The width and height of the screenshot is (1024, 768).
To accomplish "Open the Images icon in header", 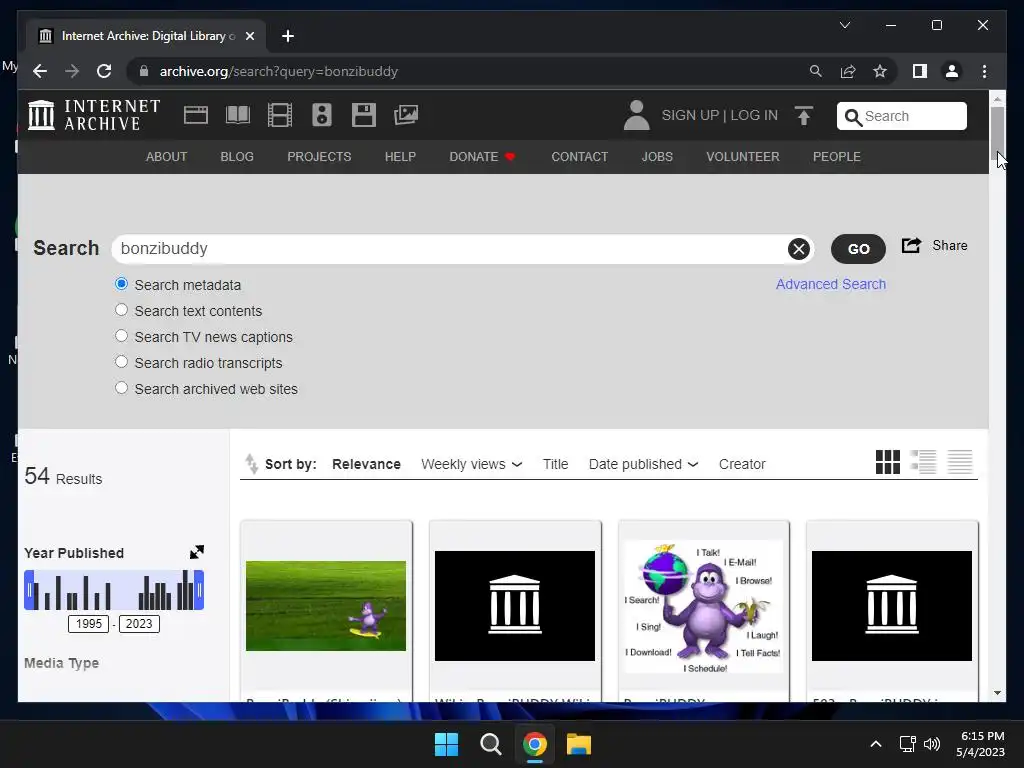I will (x=406, y=116).
